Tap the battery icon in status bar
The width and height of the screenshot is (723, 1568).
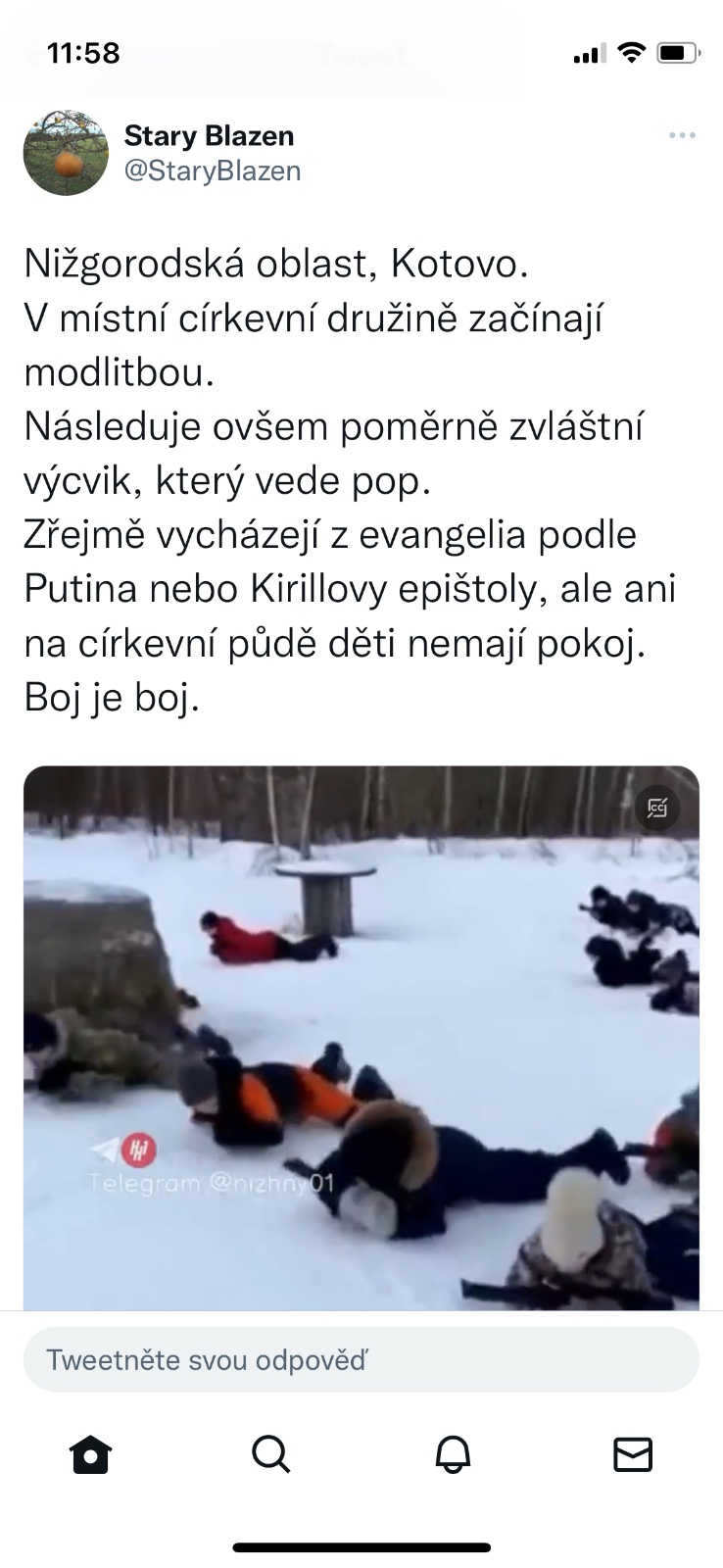[678, 53]
